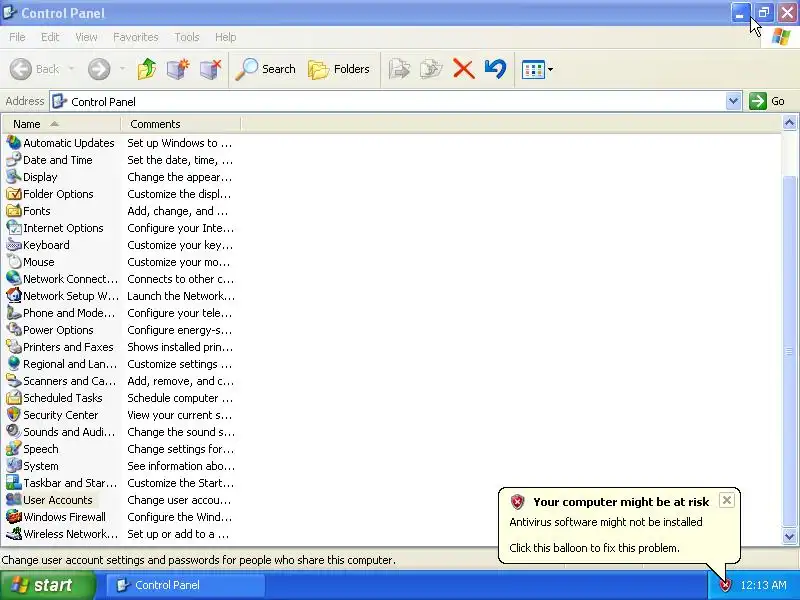Select the Windows Firewall icon

coord(14,517)
